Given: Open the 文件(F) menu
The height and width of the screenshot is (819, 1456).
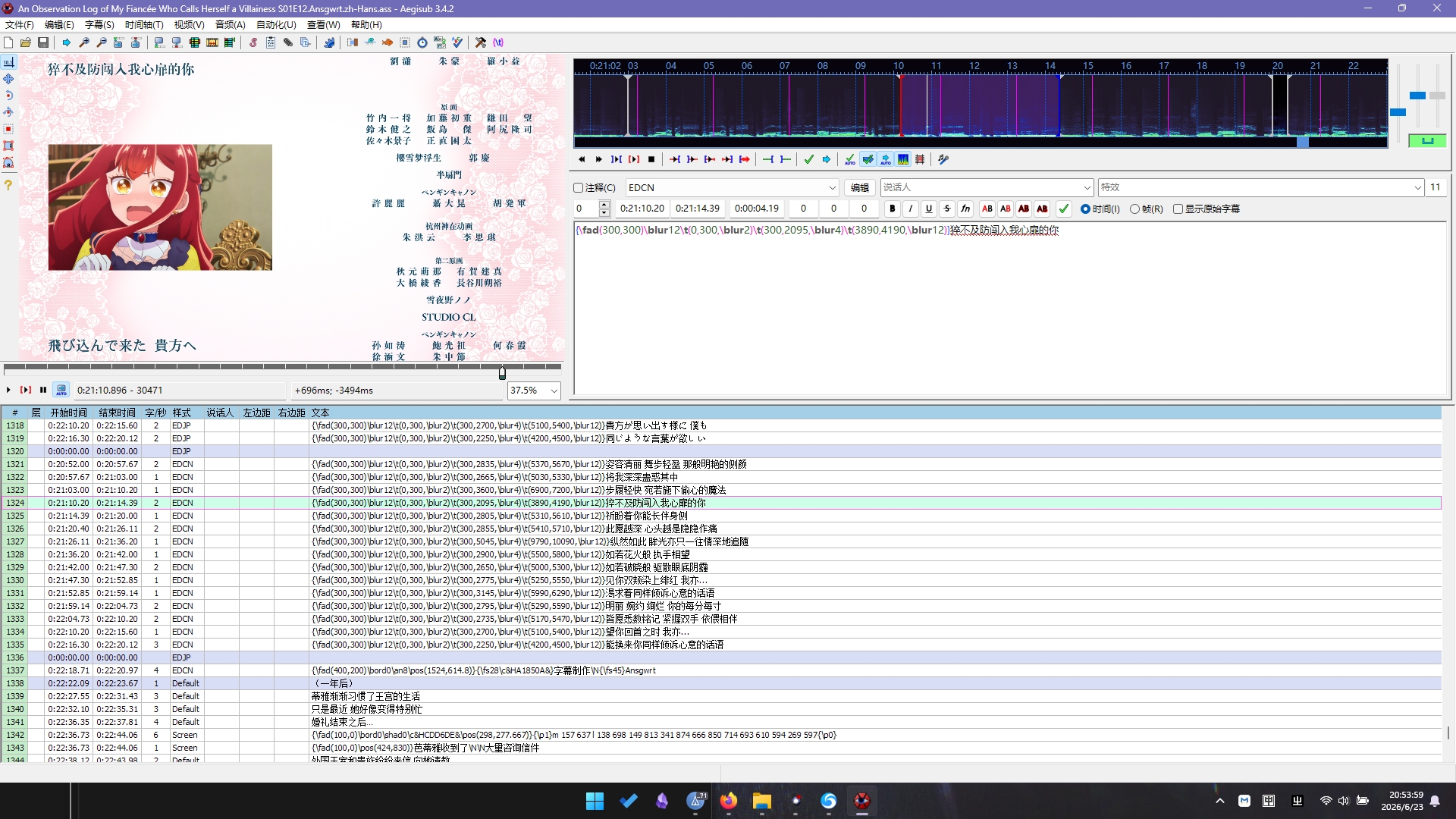Looking at the screenshot, I should [x=20, y=25].
